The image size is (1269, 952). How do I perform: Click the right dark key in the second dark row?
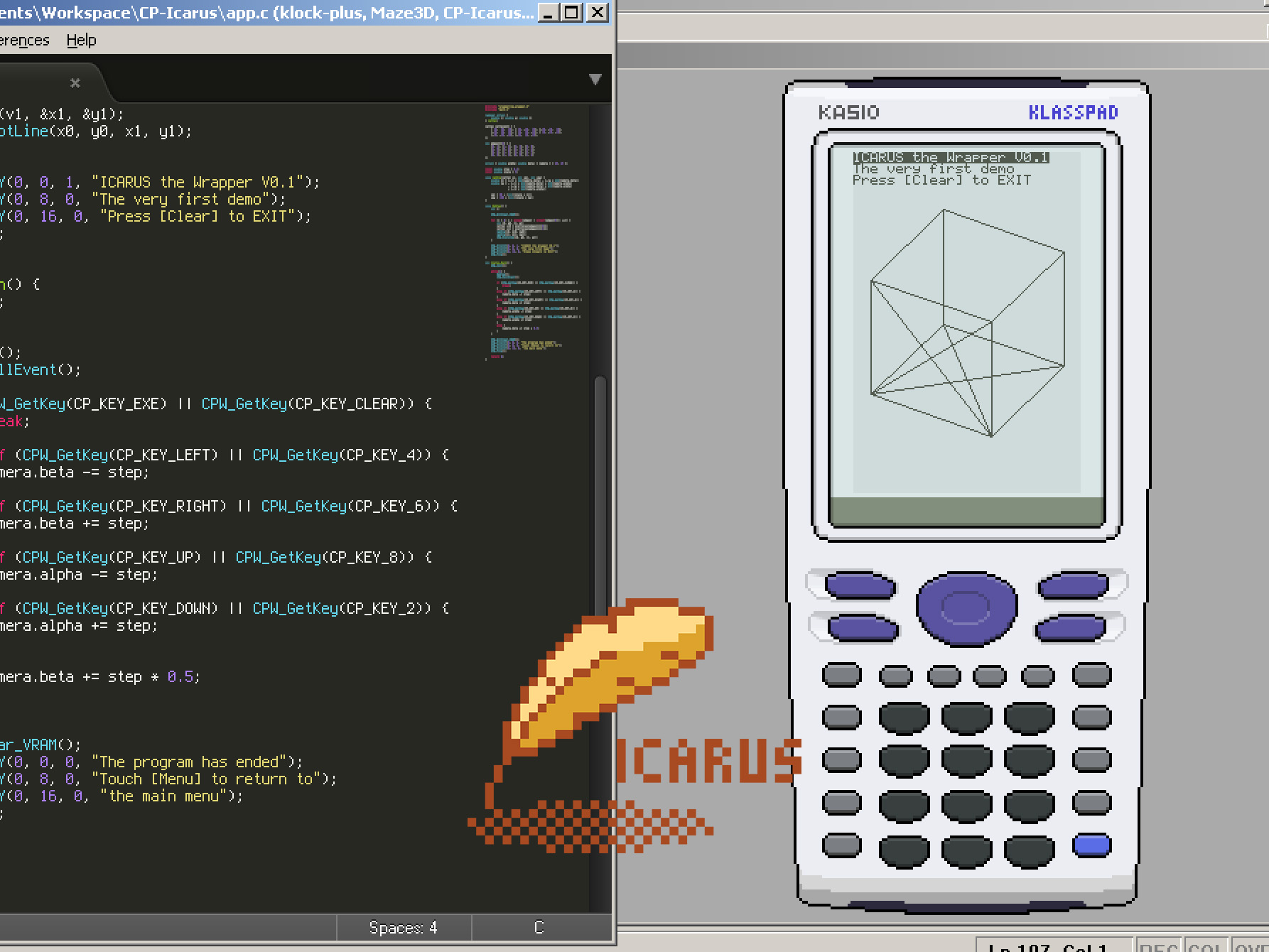pyautogui.click(x=1029, y=761)
